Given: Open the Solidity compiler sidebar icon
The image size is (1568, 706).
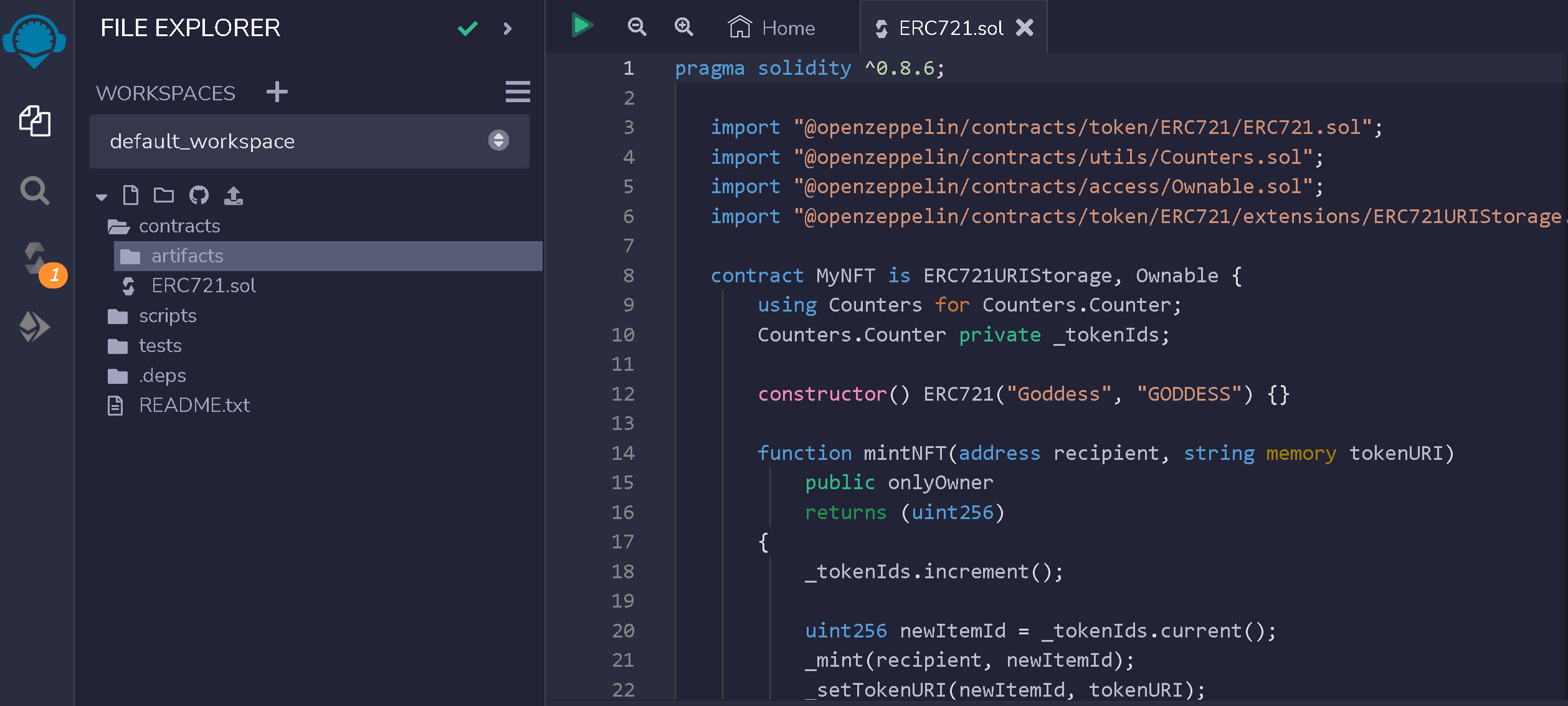Looking at the screenshot, I should pos(36,258).
